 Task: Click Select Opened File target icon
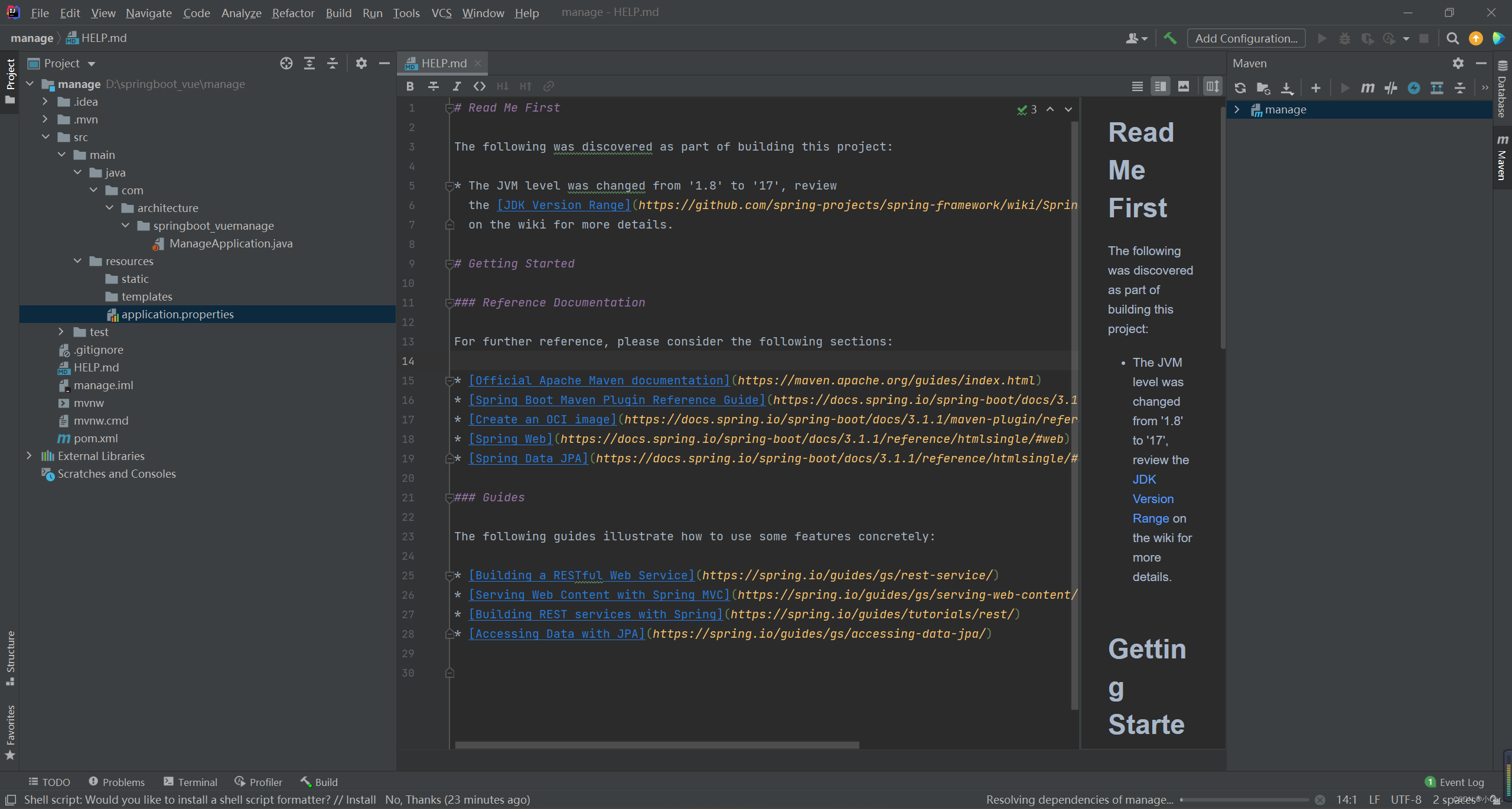[x=286, y=63]
